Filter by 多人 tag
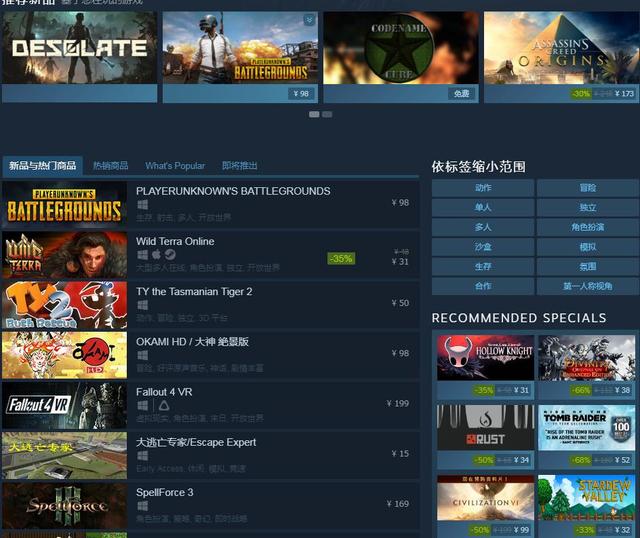This screenshot has height=538, width=640. pos(483,227)
